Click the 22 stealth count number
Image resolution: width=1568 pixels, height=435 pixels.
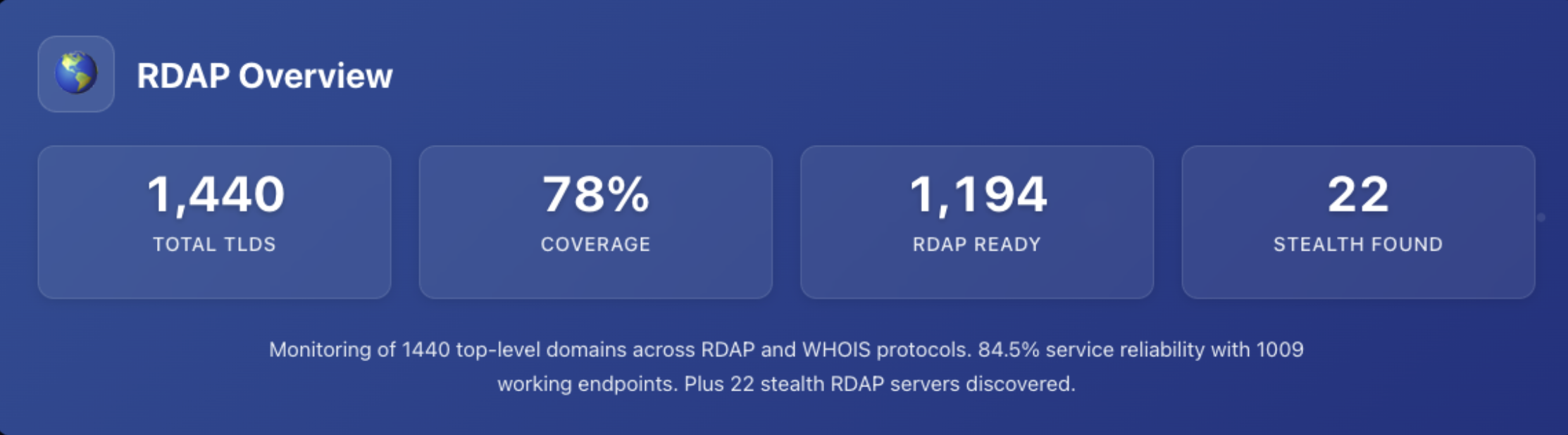point(1357,194)
